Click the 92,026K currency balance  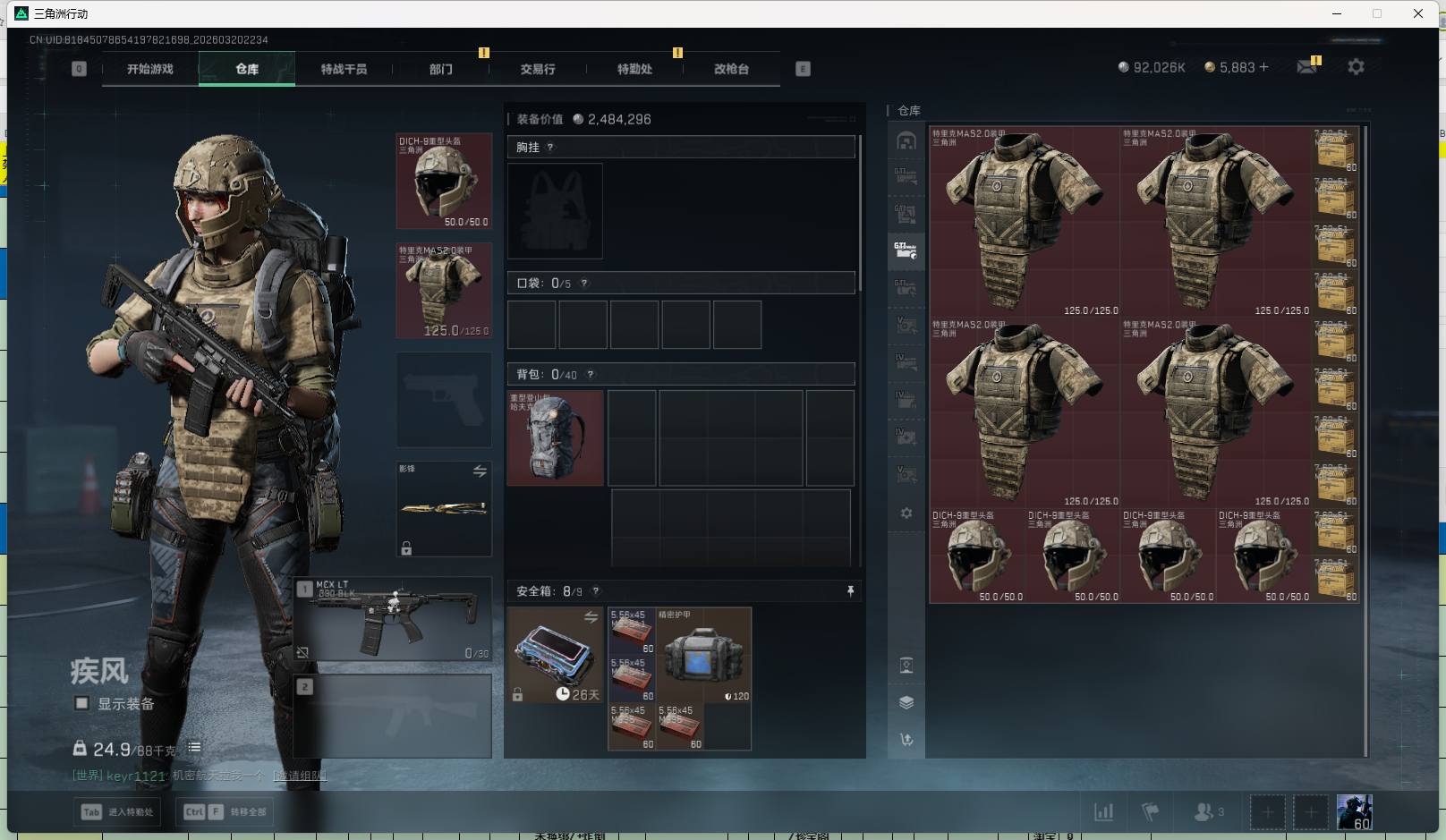(1152, 67)
